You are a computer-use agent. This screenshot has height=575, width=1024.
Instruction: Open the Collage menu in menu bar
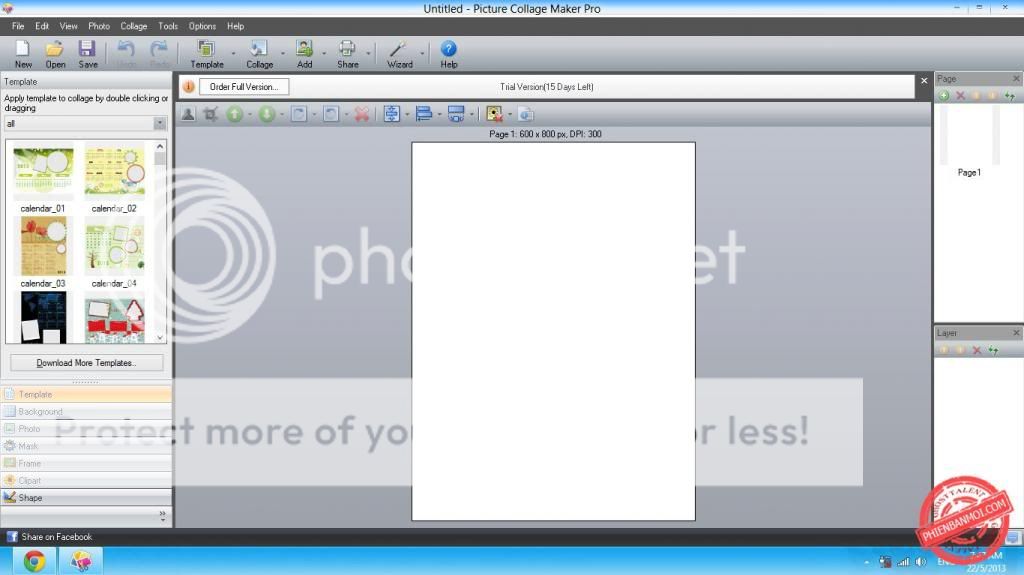pyautogui.click(x=133, y=26)
